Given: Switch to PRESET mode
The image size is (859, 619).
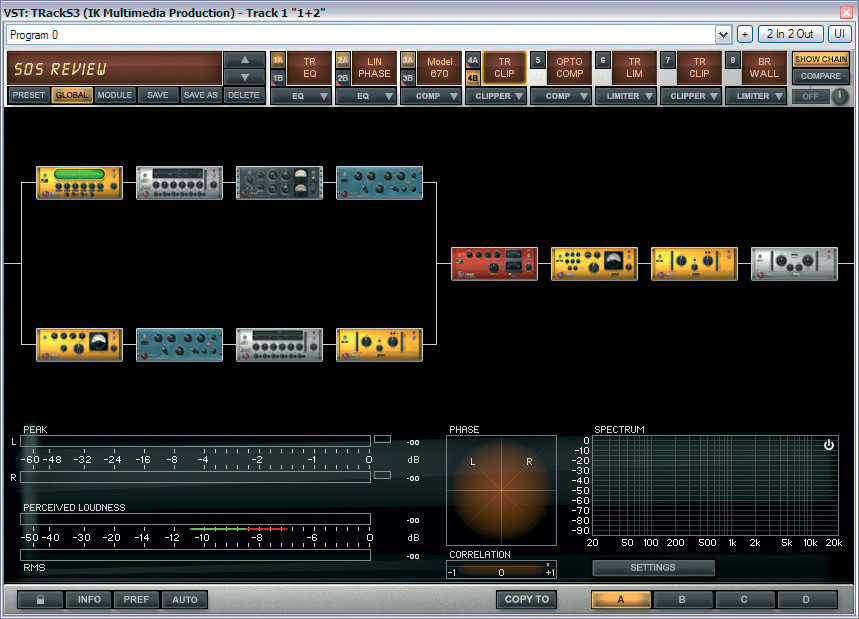Looking at the screenshot, I should (28, 95).
